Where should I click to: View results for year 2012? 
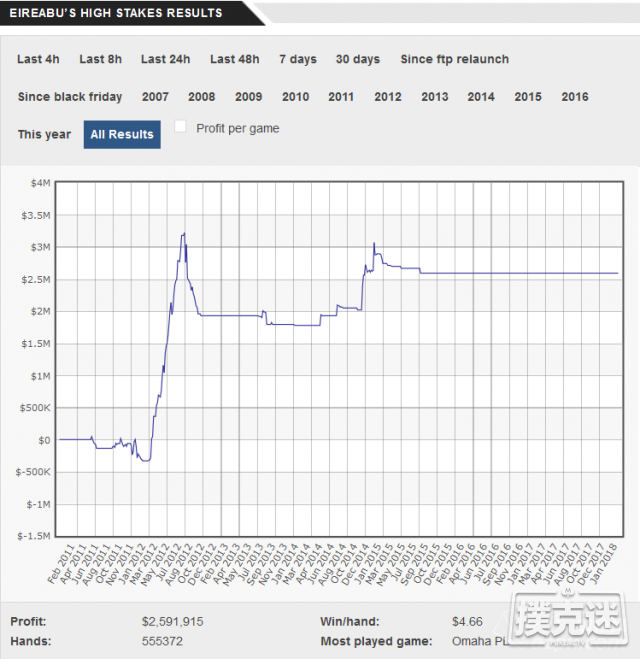click(x=388, y=97)
